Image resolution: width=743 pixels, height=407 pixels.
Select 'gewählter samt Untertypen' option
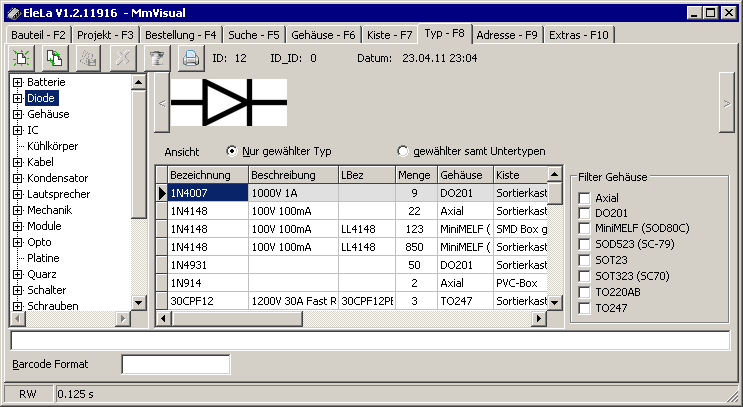403,151
